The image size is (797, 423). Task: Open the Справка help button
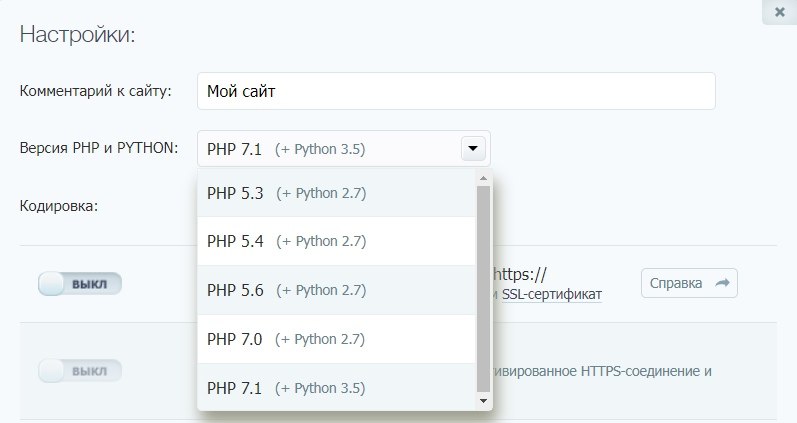coord(689,283)
